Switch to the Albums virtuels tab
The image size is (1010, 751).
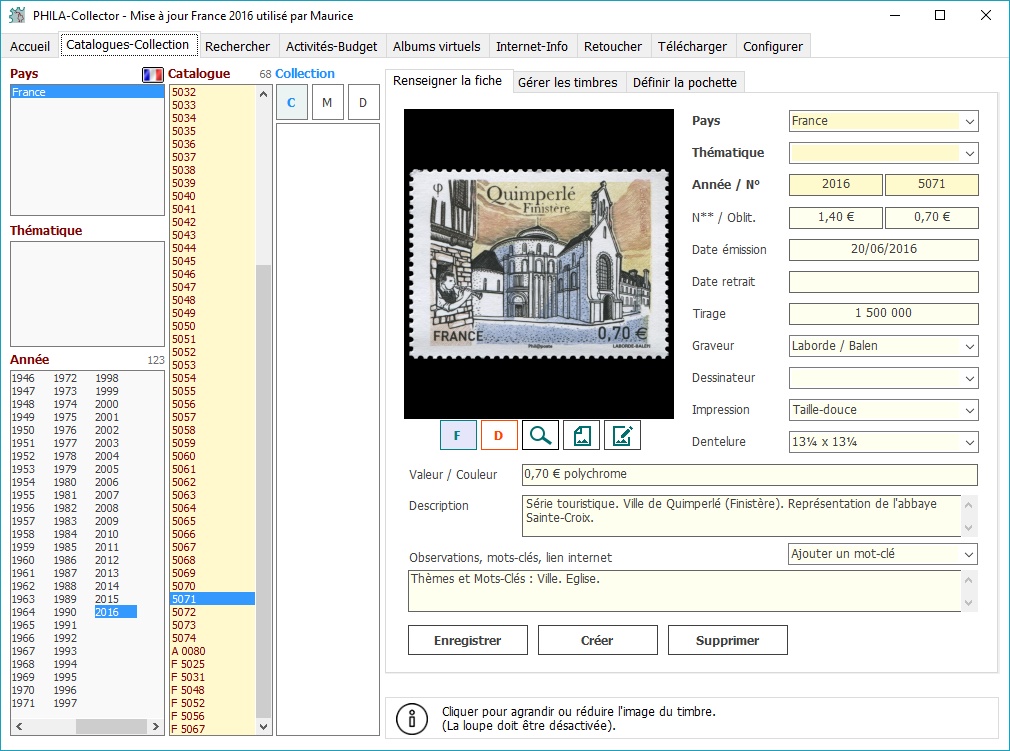point(437,46)
